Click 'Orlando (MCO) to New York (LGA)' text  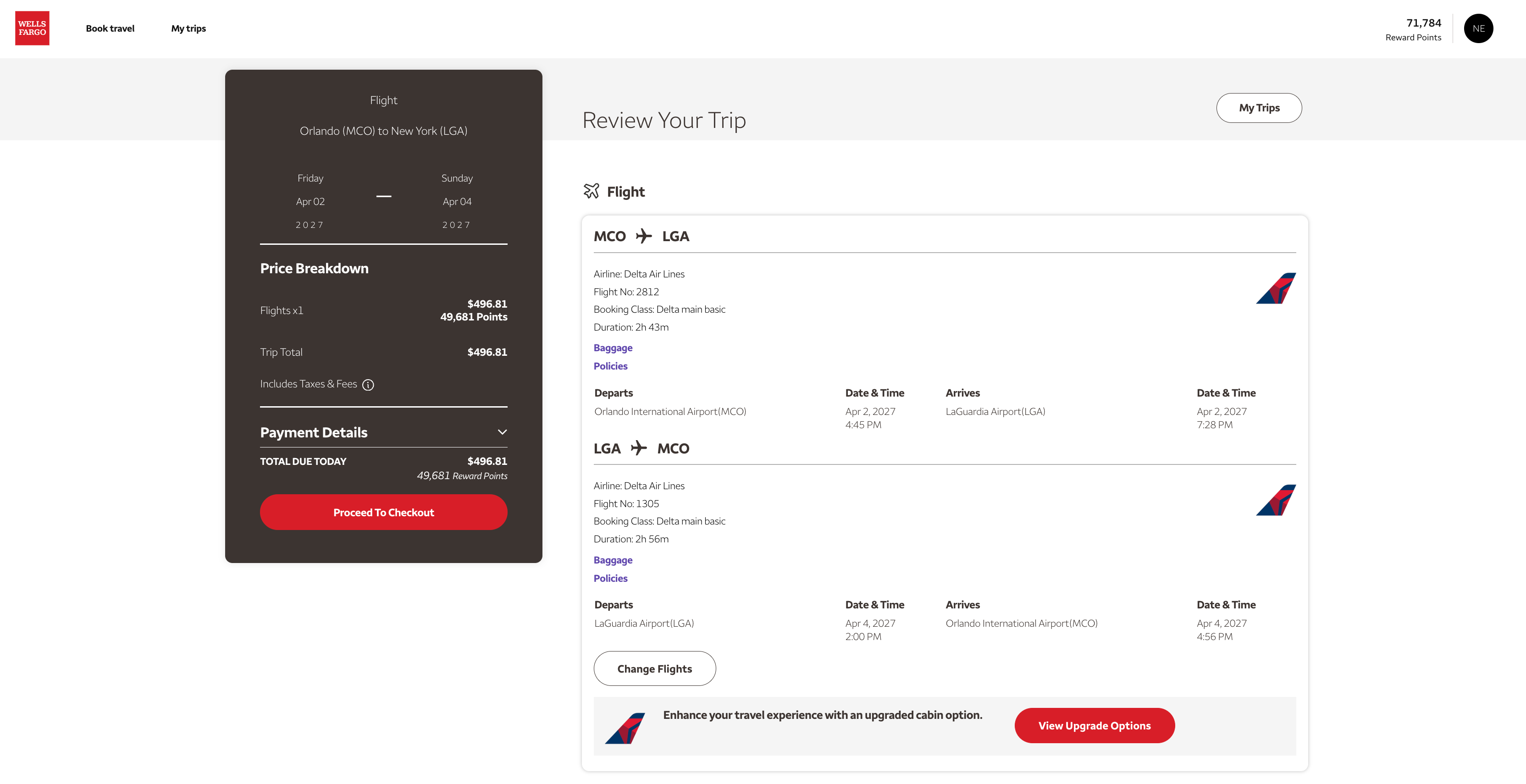(383, 131)
